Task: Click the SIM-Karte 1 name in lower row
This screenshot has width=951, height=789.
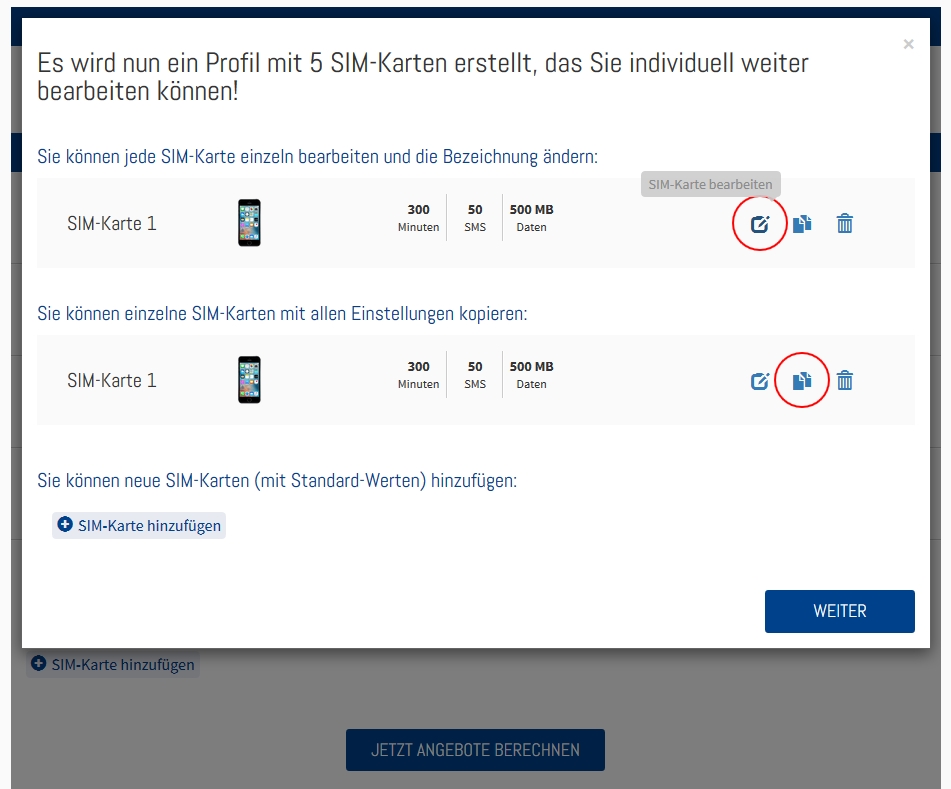Action: (112, 381)
